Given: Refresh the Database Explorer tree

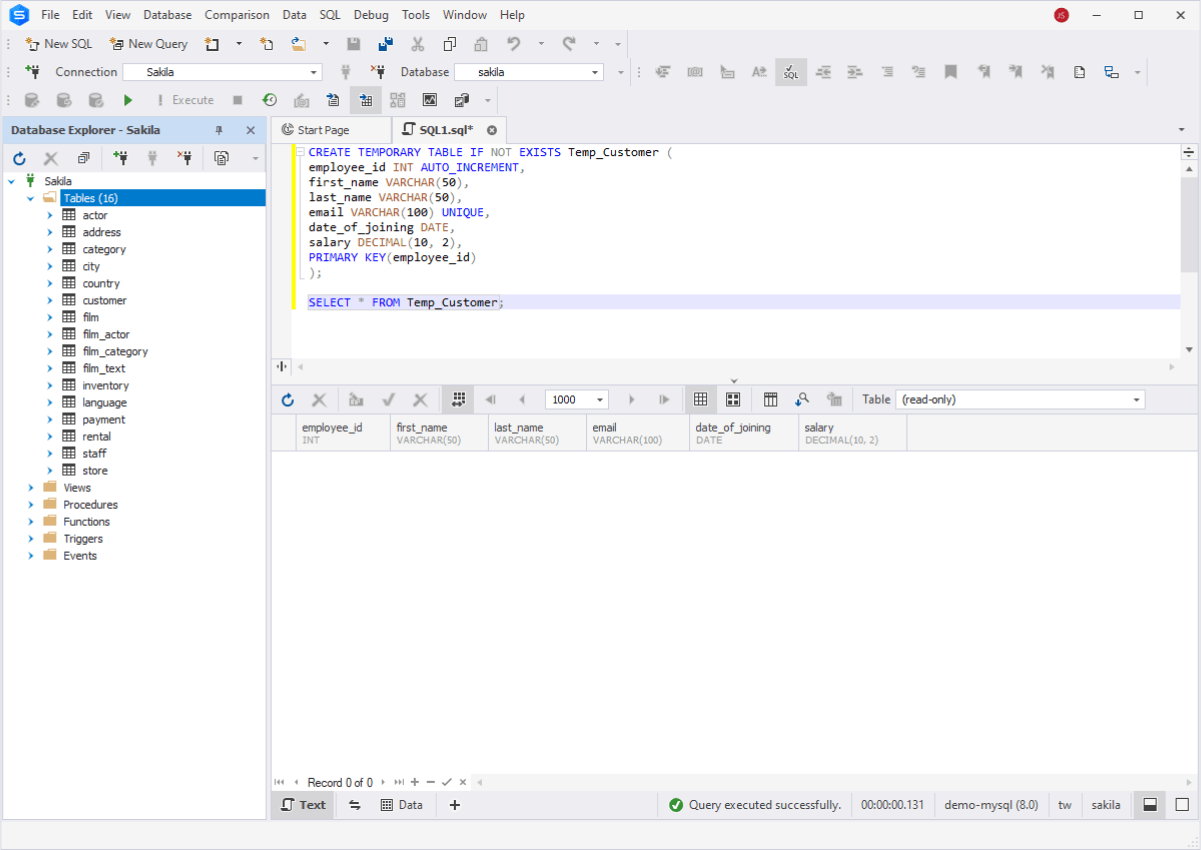Looking at the screenshot, I should point(18,158).
